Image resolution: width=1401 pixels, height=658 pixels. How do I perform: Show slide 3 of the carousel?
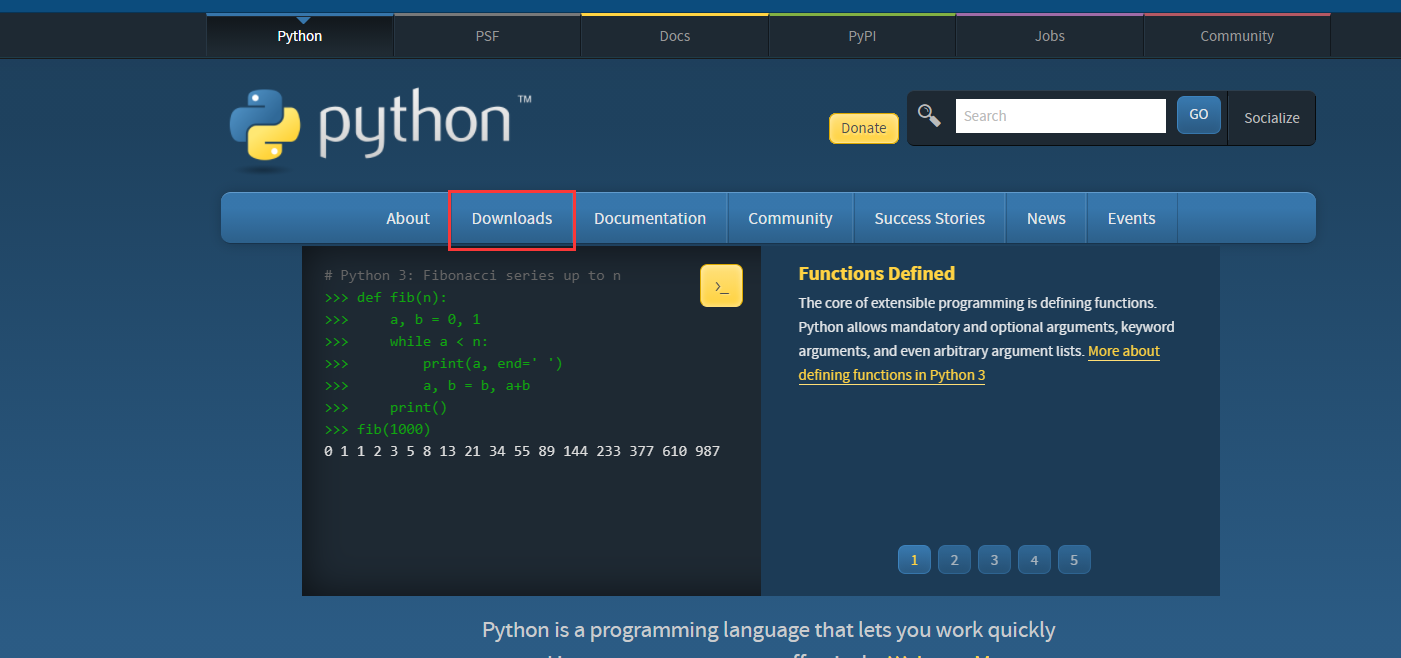tap(994, 560)
